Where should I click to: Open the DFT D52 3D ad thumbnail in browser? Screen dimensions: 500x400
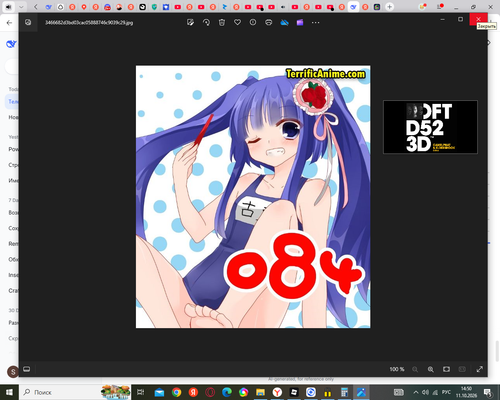tap(430, 127)
